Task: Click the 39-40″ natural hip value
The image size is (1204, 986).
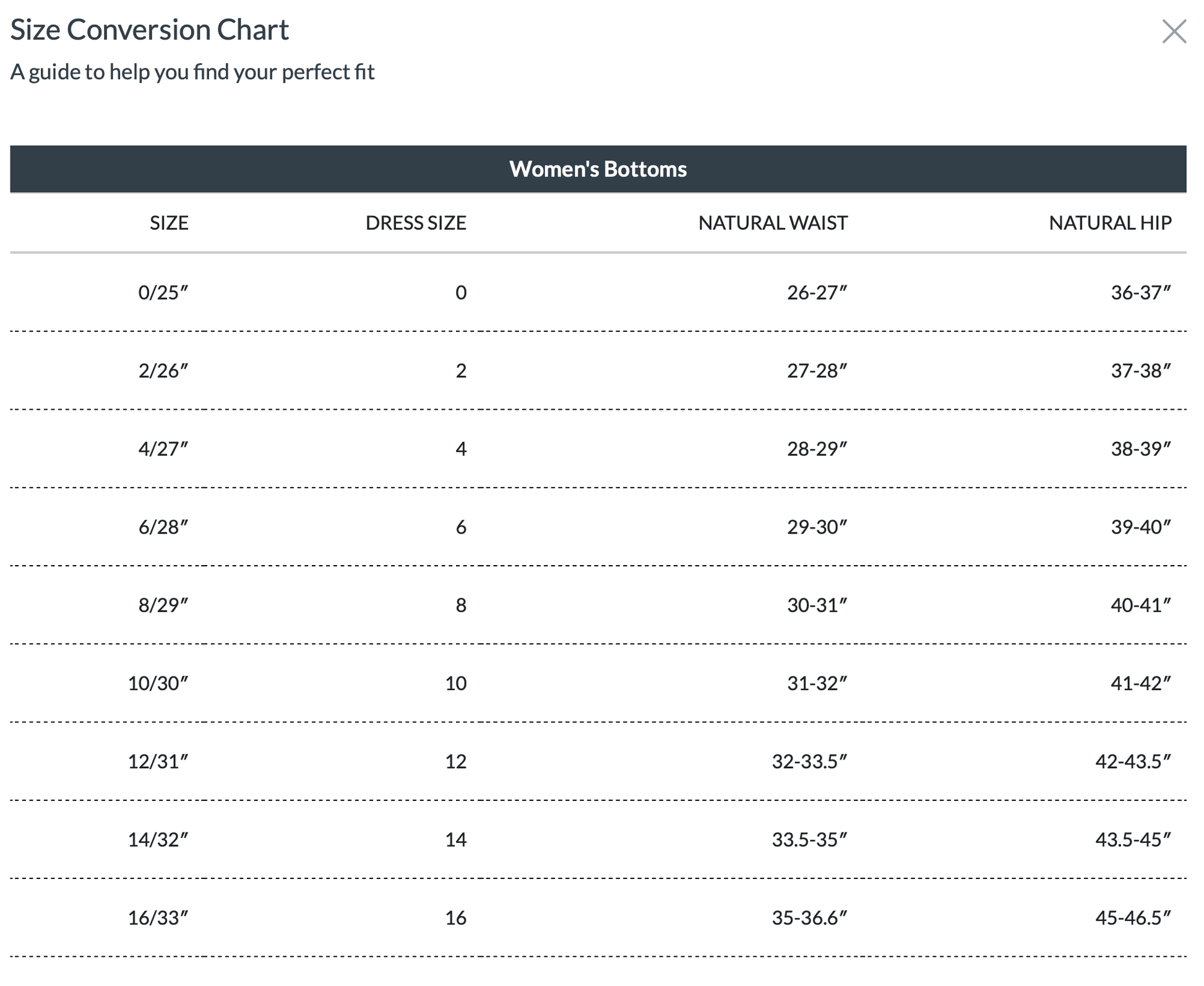Action: pyautogui.click(x=1141, y=527)
